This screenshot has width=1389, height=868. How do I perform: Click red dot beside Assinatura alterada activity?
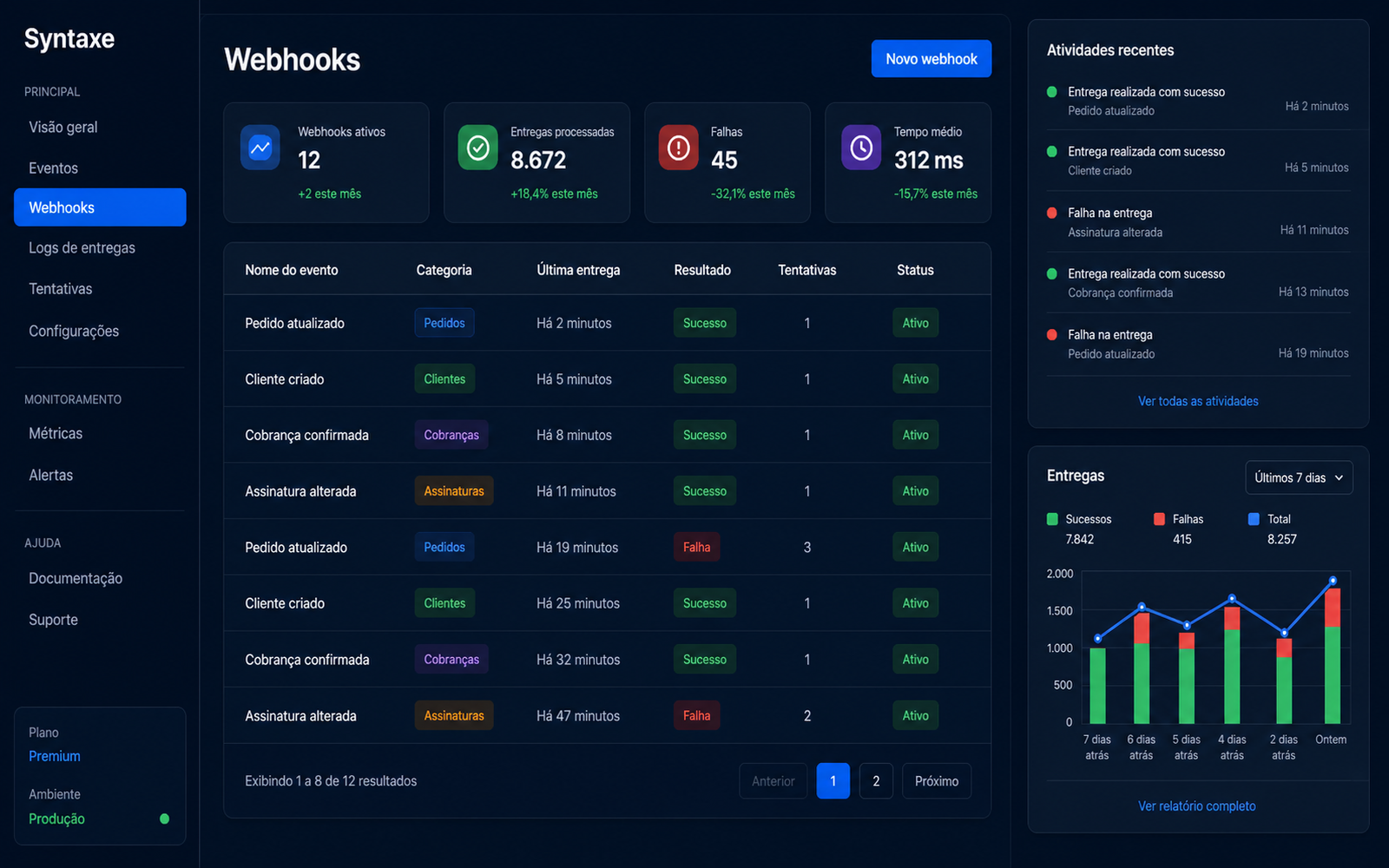point(1052,213)
